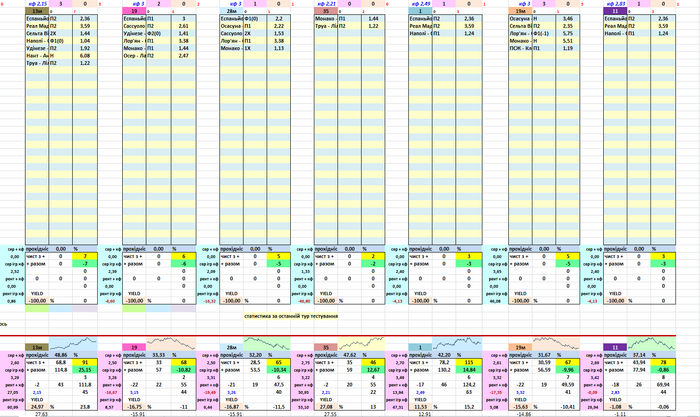Select the odds value 1,92
Viewport: 700px width, 417px height.
[85, 48]
